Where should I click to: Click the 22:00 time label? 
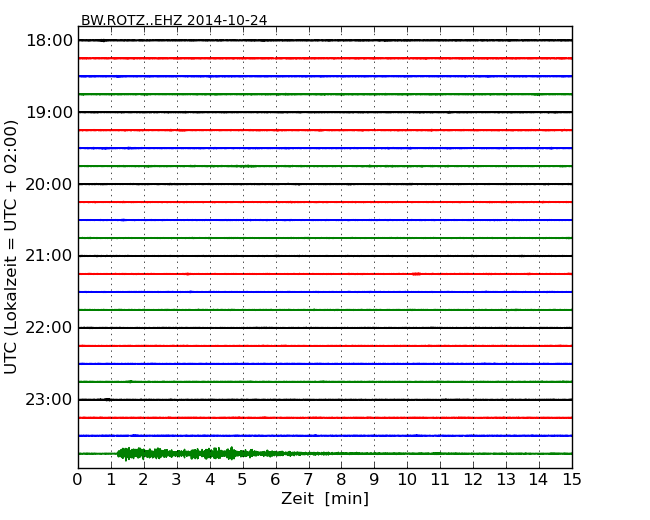(49, 328)
